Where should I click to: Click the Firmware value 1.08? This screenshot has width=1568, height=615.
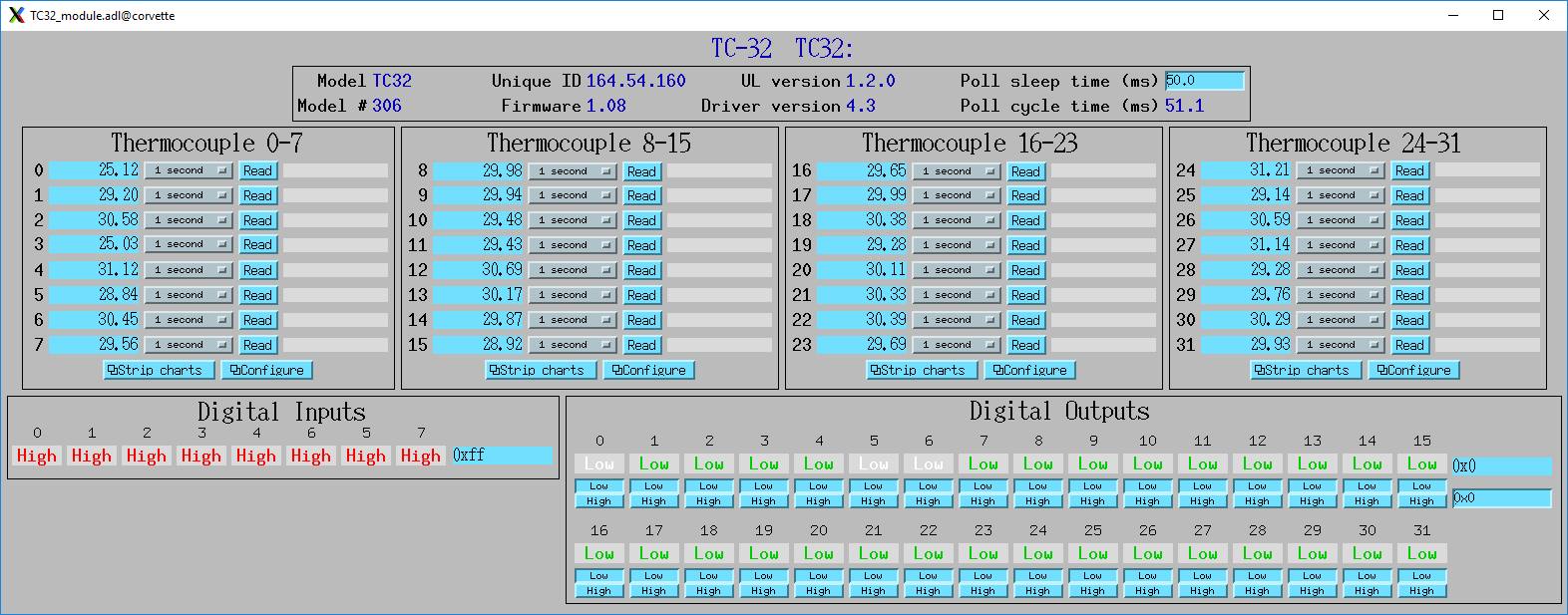(x=606, y=106)
